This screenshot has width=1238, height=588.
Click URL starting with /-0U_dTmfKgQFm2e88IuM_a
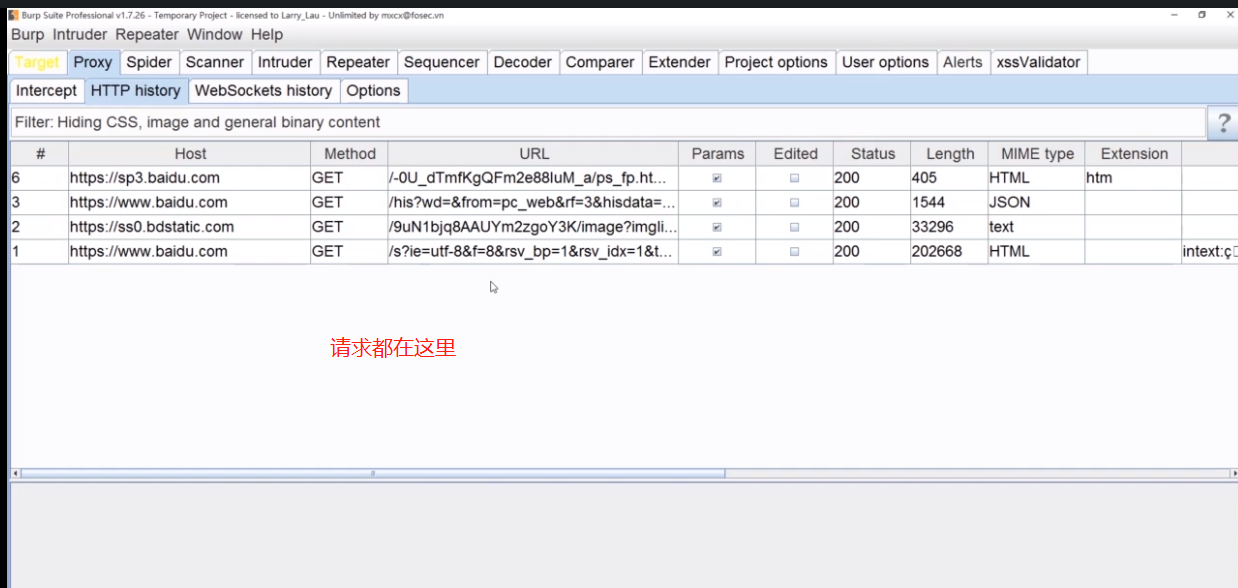pyautogui.click(x=533, y=178)
